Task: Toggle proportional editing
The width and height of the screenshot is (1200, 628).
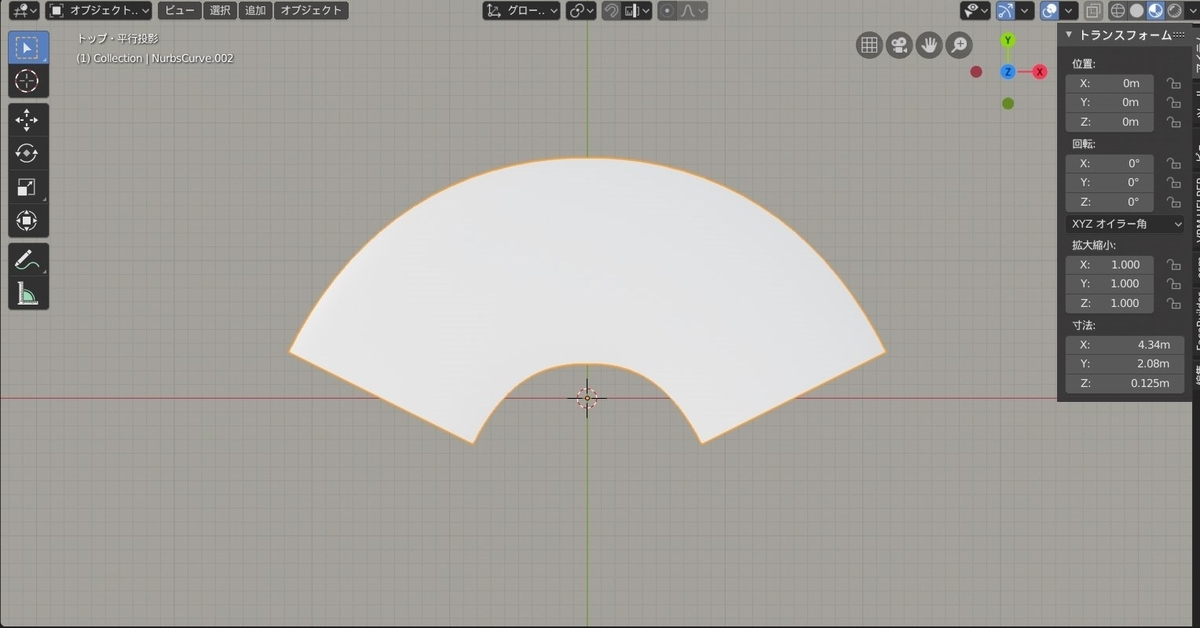Action: click(667, 11)
